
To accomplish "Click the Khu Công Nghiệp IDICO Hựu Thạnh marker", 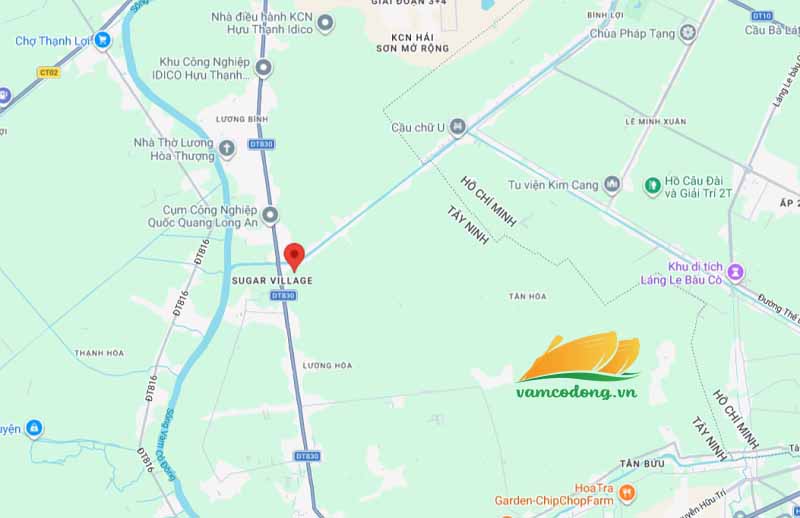I will tap(264, 67).
